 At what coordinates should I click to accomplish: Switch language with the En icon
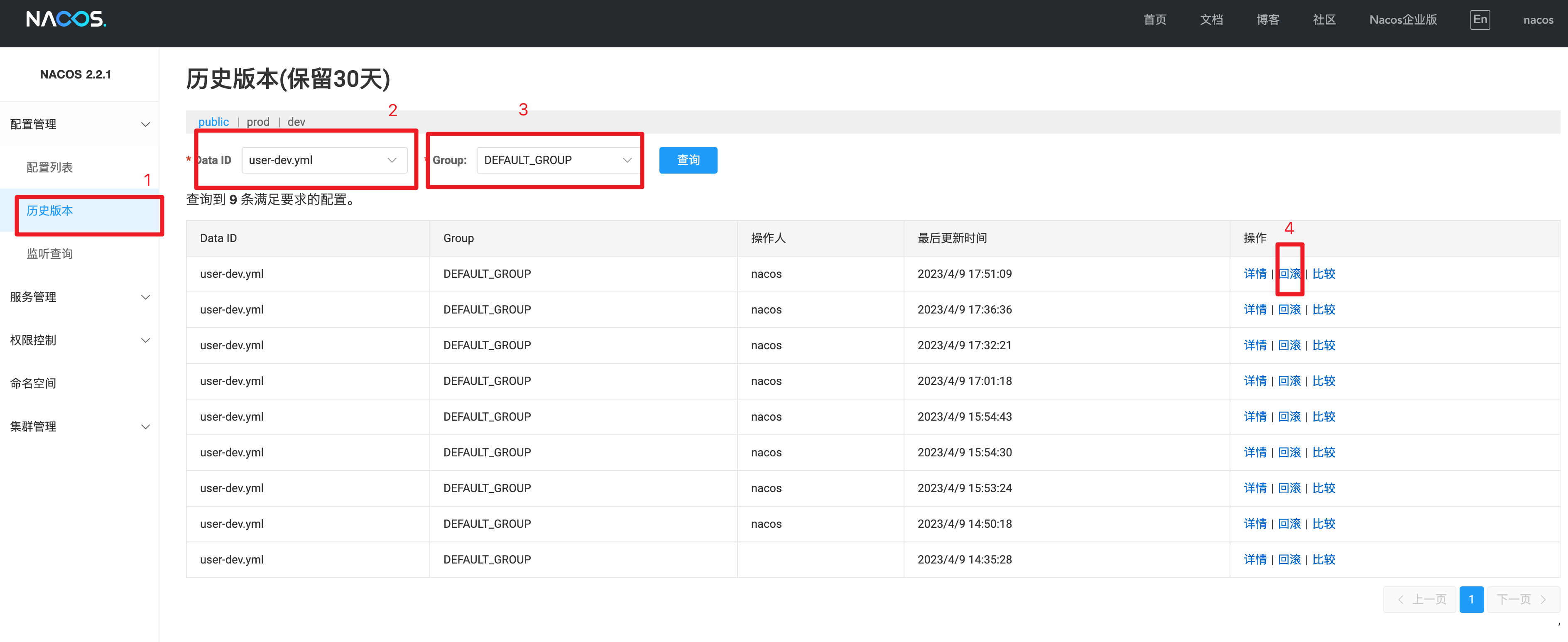[x=1480, y=20]
